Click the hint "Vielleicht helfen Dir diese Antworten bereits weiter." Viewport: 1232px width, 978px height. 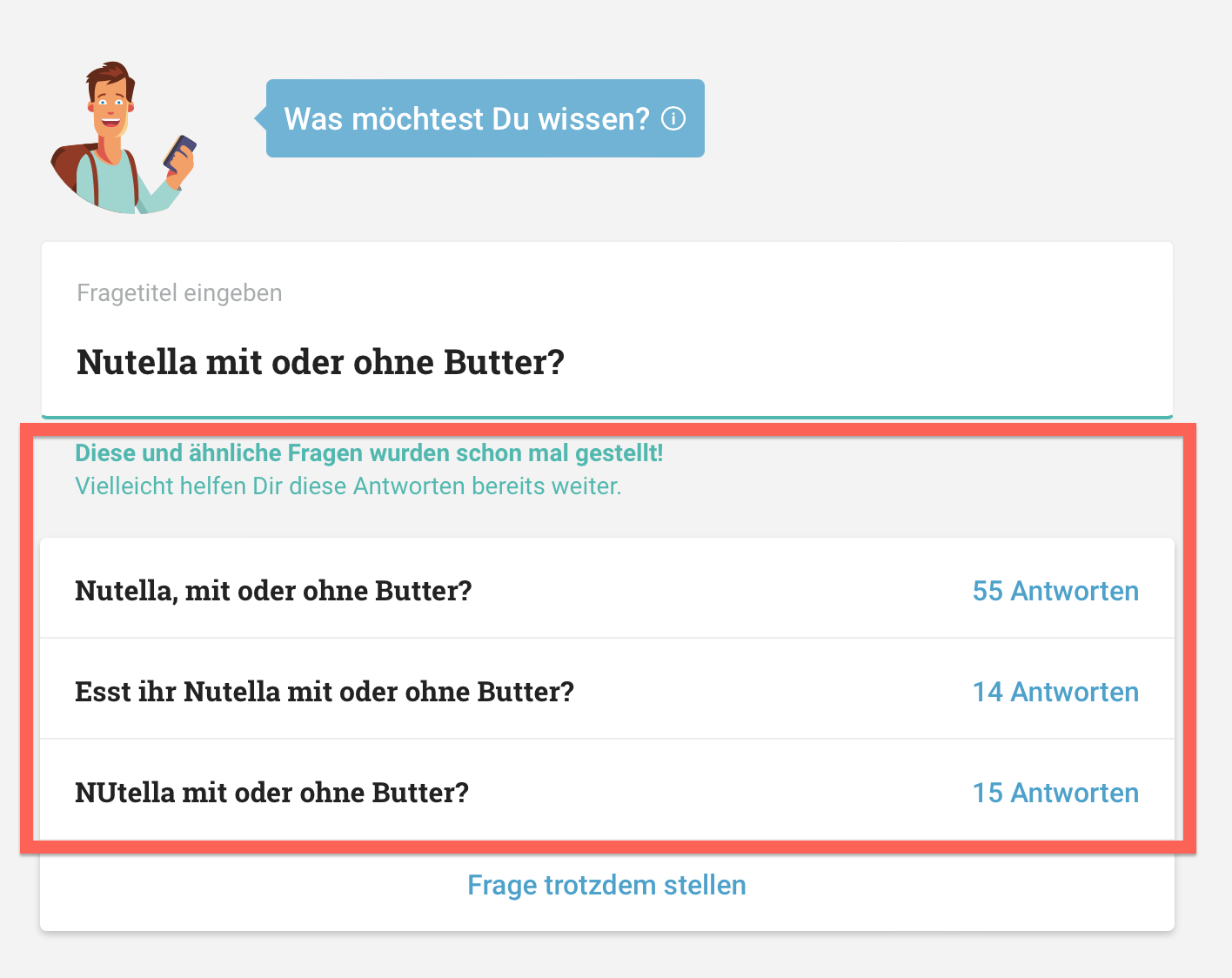[x=348, y=486]
